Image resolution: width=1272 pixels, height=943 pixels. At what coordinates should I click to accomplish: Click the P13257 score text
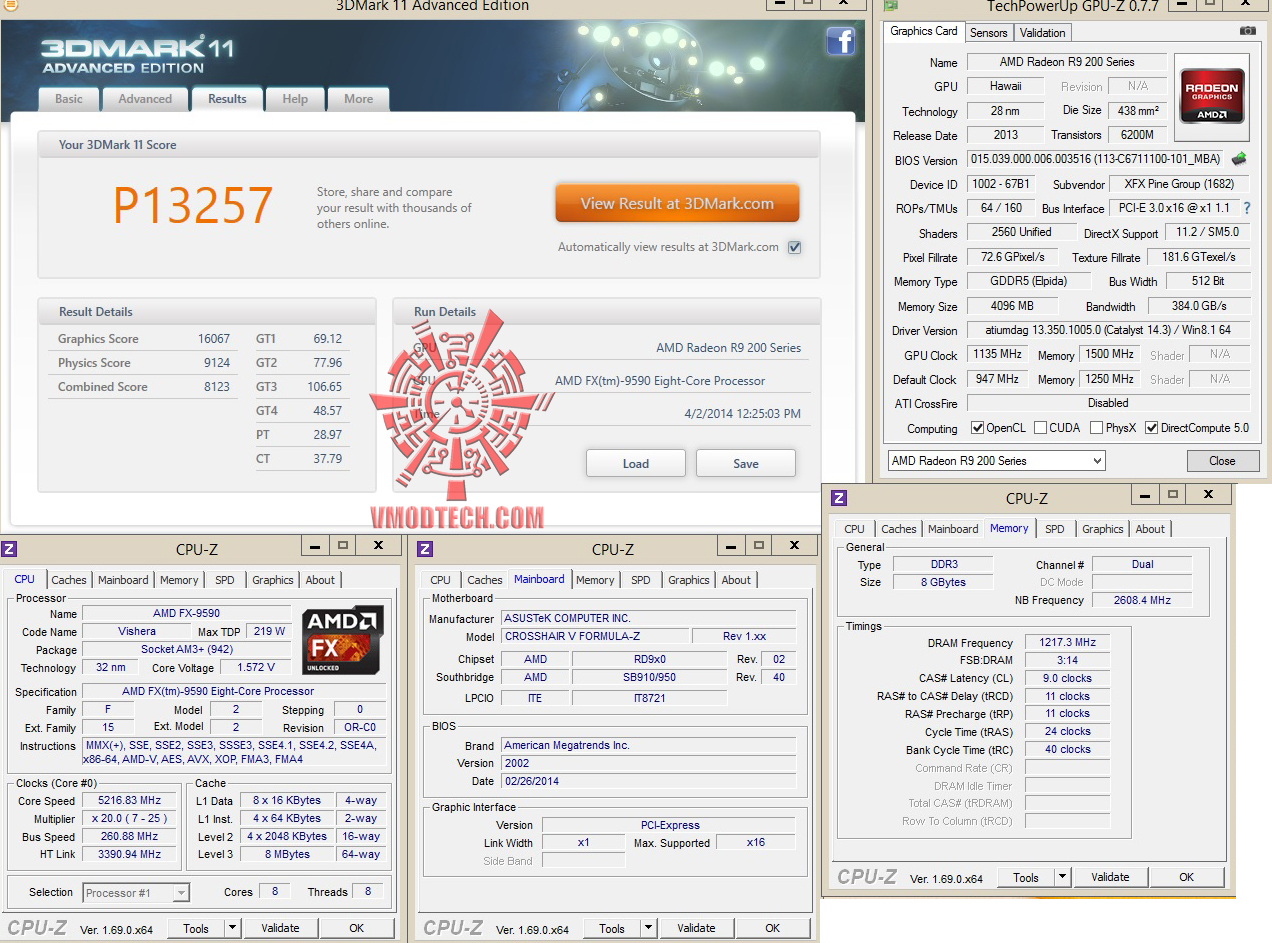(x=193, y=206)
